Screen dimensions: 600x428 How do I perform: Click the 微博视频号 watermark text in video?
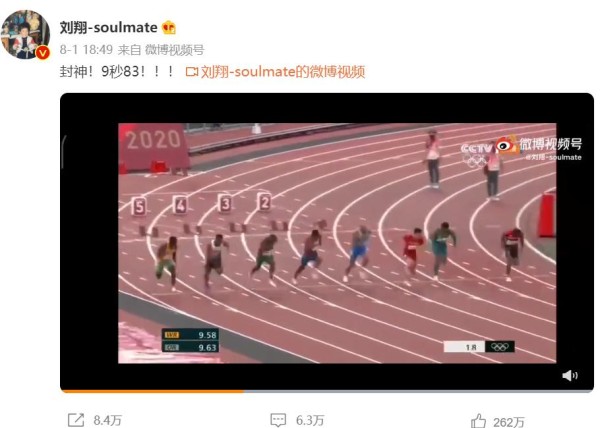click(x=551, y=144)
